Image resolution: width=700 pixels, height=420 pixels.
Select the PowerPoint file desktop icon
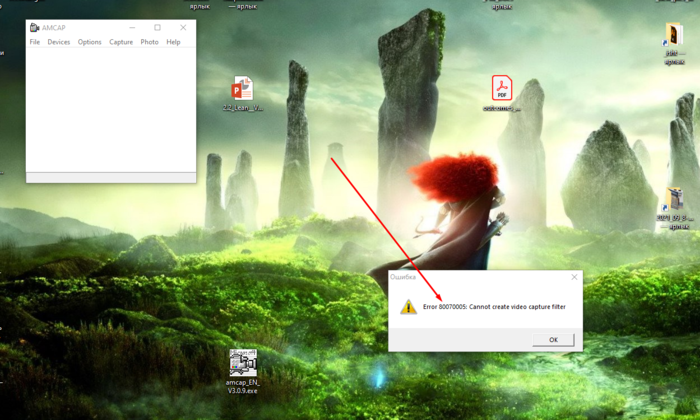(242, 93)
